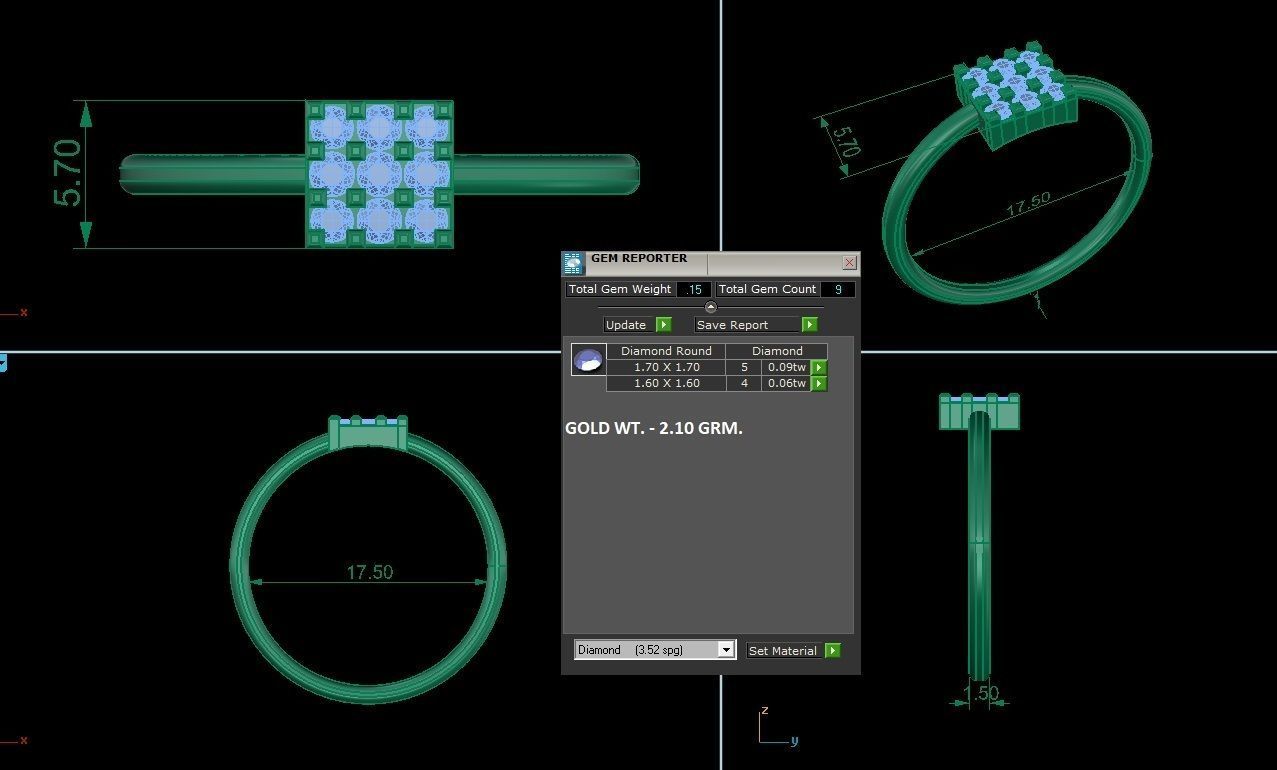Click the 0.09tw weight cell
This screenshot has width=1277, height=770.
pyautogui.click(x=787, y=368)
